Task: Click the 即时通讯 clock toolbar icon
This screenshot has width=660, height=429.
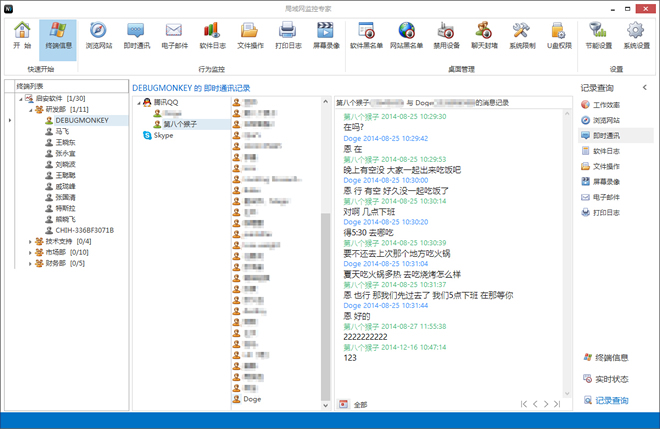Action: [138, 35]
